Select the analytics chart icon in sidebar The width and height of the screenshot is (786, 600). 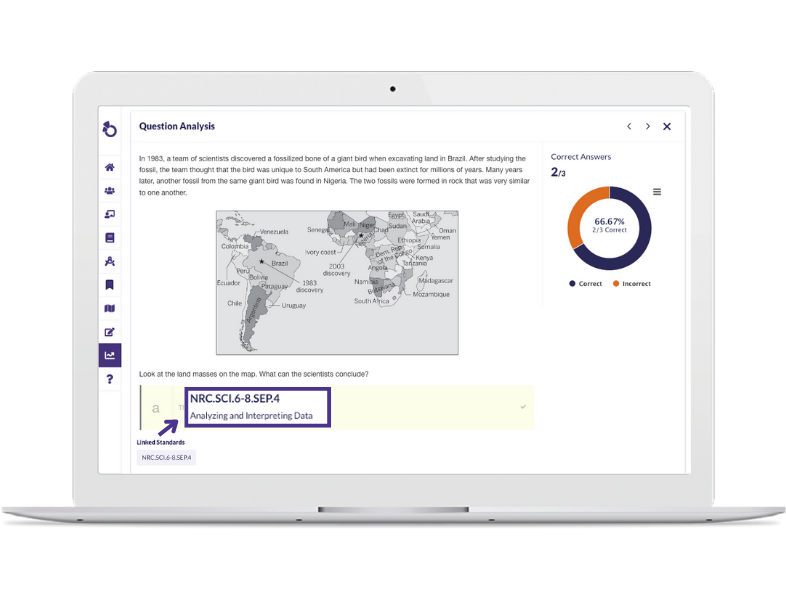click(x=110, y=355)
